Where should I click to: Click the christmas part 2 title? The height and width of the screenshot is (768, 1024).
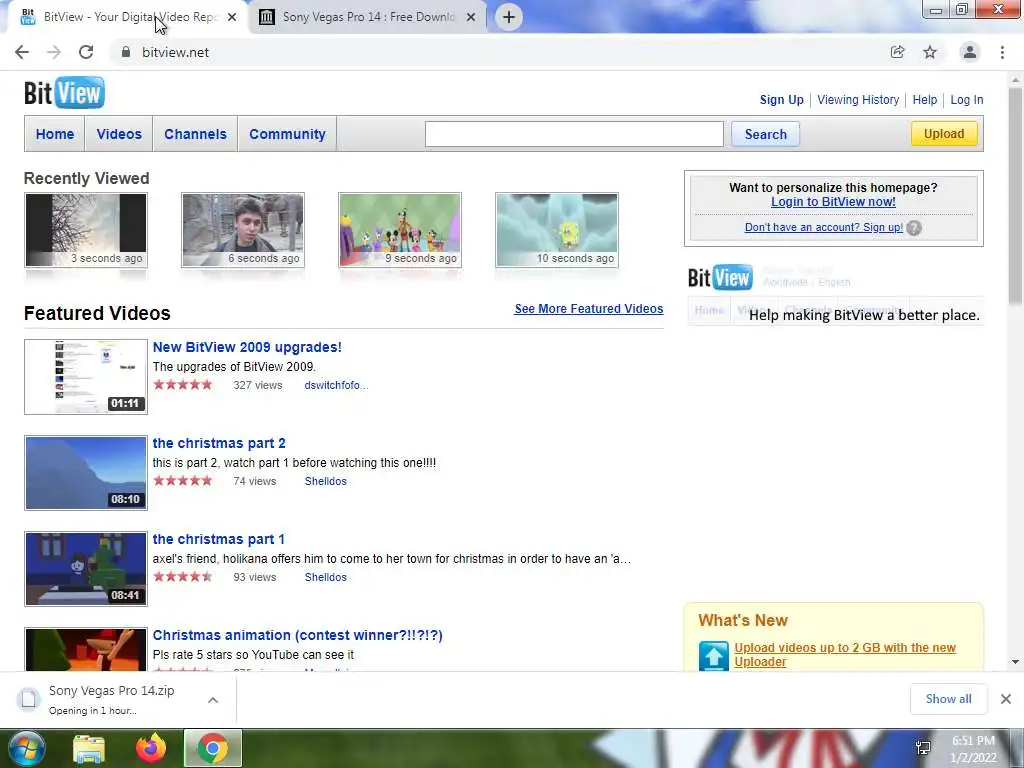[x=219, y=443]
